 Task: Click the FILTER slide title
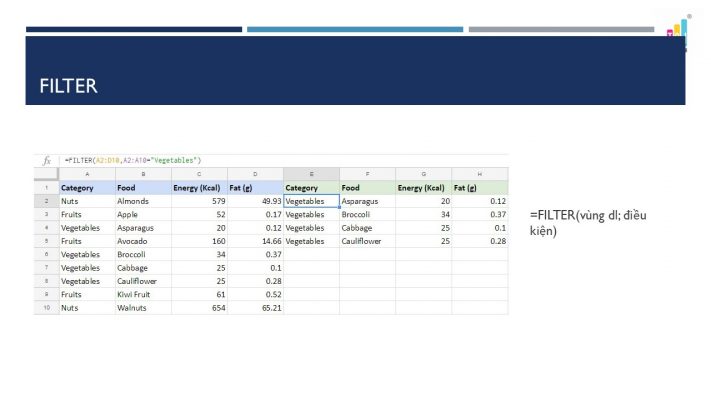pos(68,86)
